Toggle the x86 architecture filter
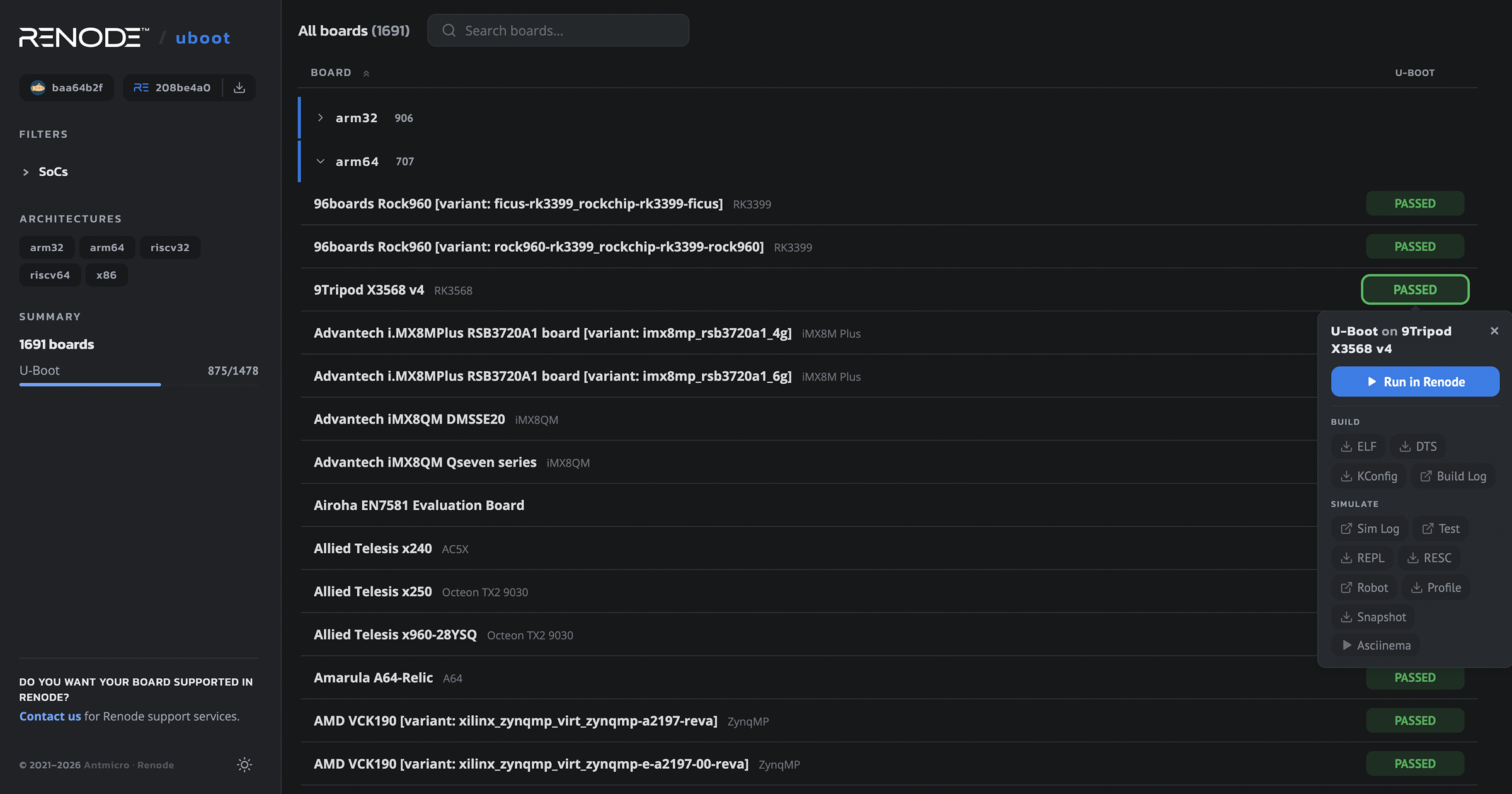 (x=106, y=275)
